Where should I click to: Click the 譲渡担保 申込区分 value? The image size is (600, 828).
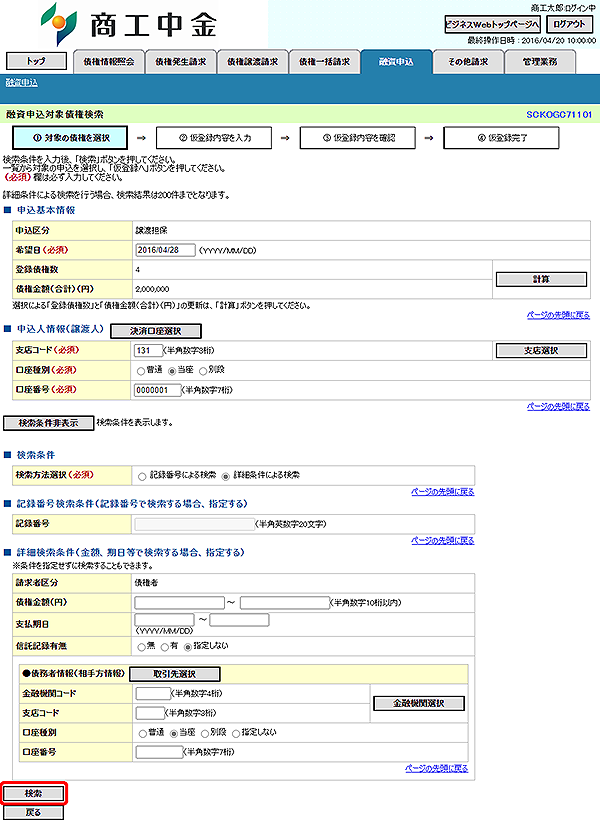pos(151,231)
